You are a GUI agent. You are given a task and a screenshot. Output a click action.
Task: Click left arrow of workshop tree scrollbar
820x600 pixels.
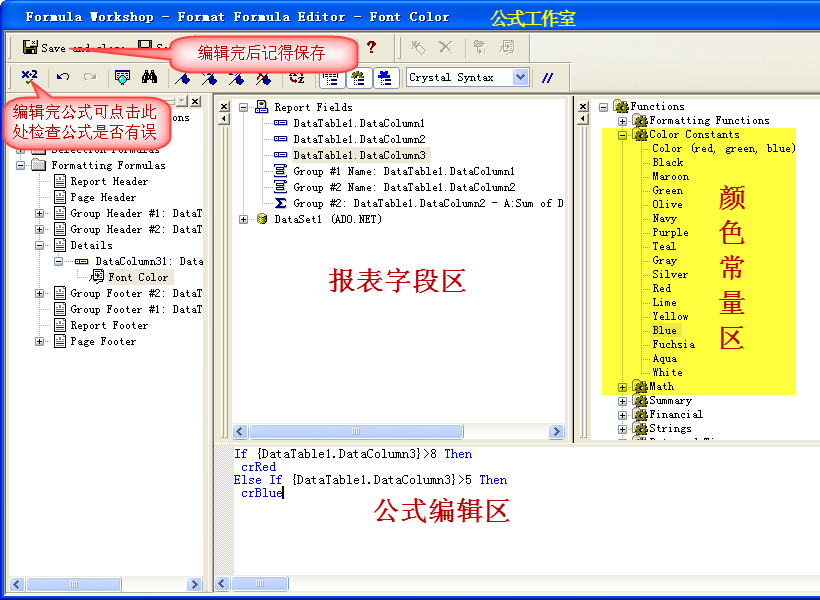(x=17, y=584)
